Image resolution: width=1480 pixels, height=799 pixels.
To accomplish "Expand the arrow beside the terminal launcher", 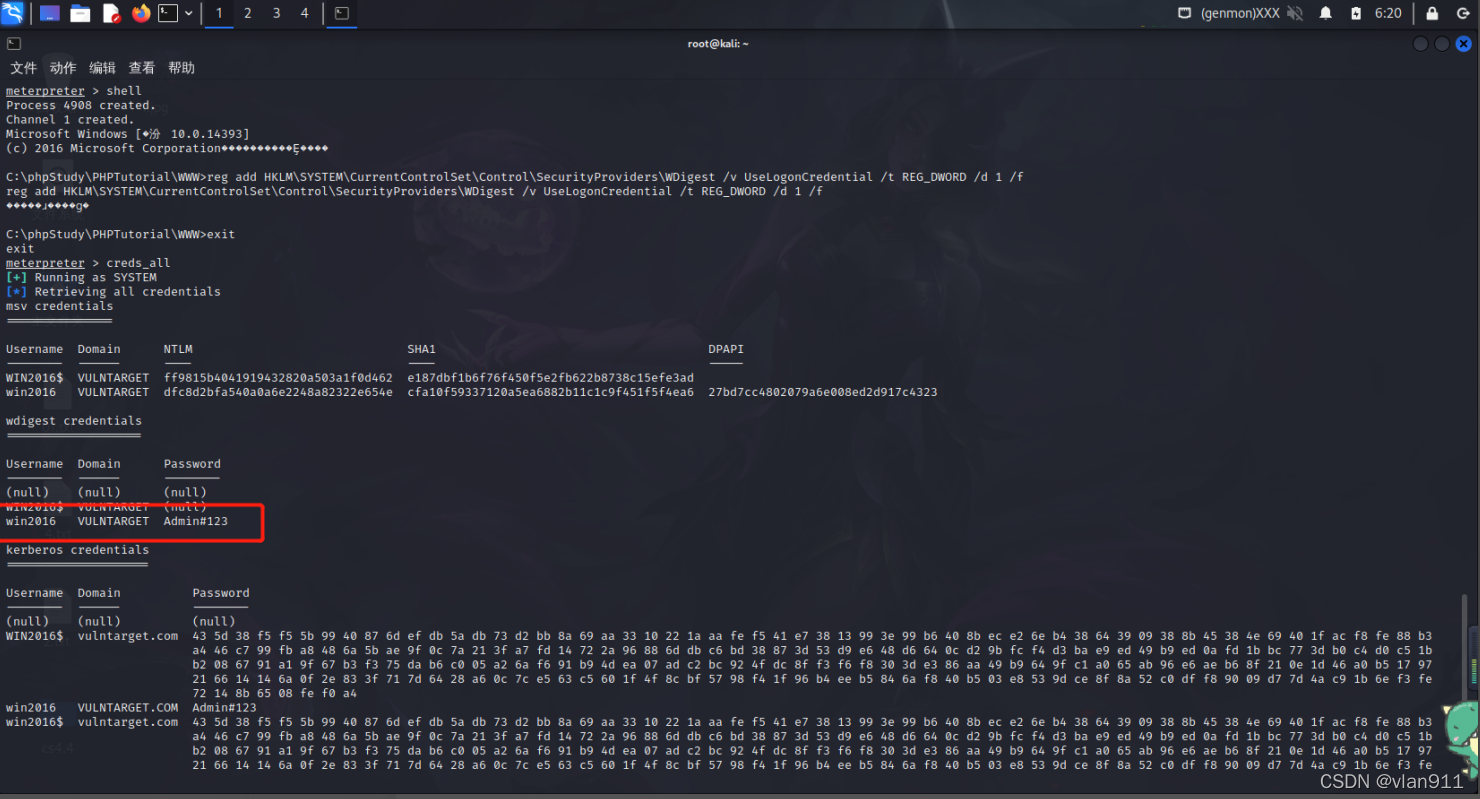I will (x=188, y=14).
